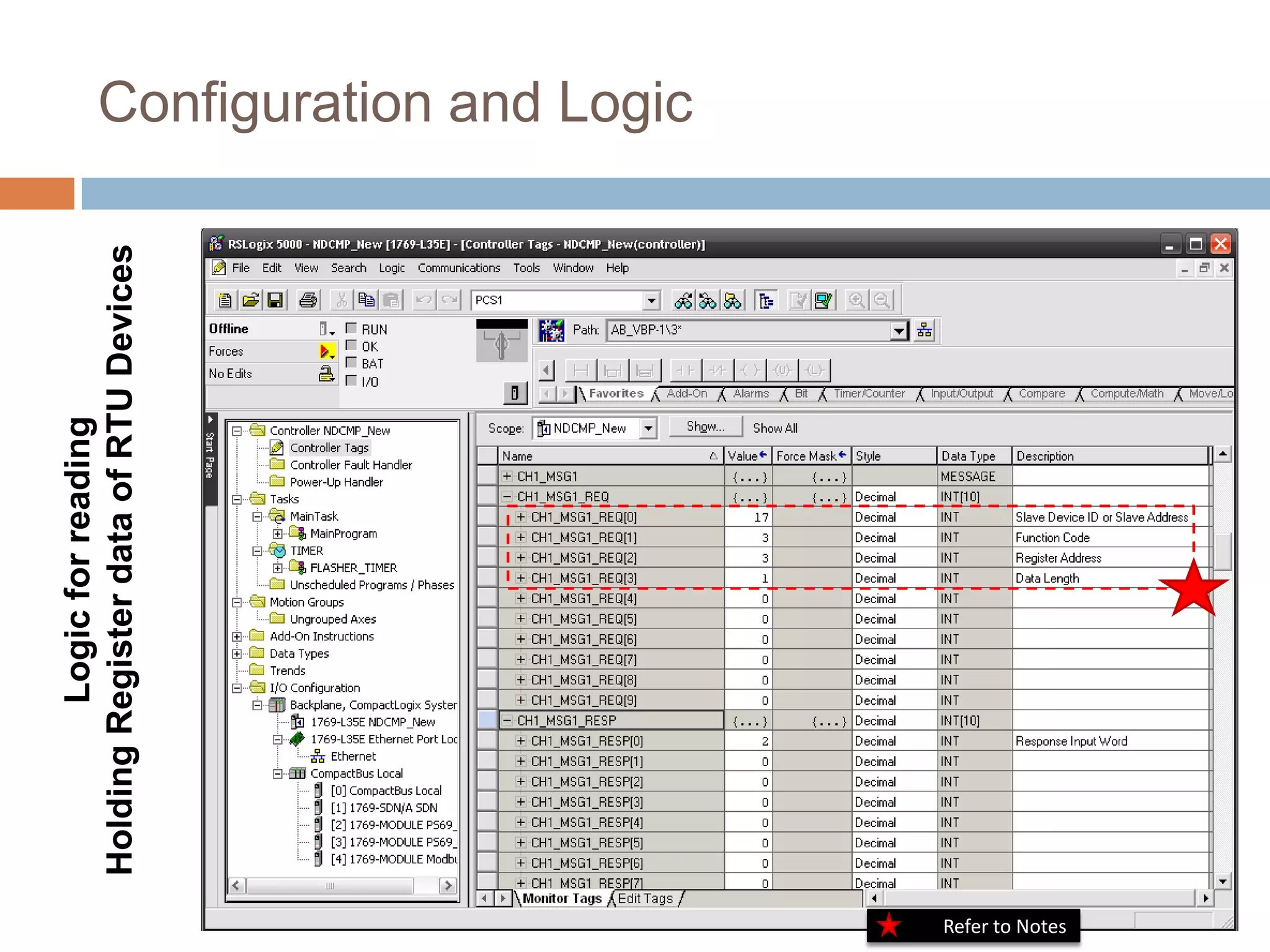Click the Show... filter button
The height and width of the screenshot is (952, 1270).
point(706,427)
